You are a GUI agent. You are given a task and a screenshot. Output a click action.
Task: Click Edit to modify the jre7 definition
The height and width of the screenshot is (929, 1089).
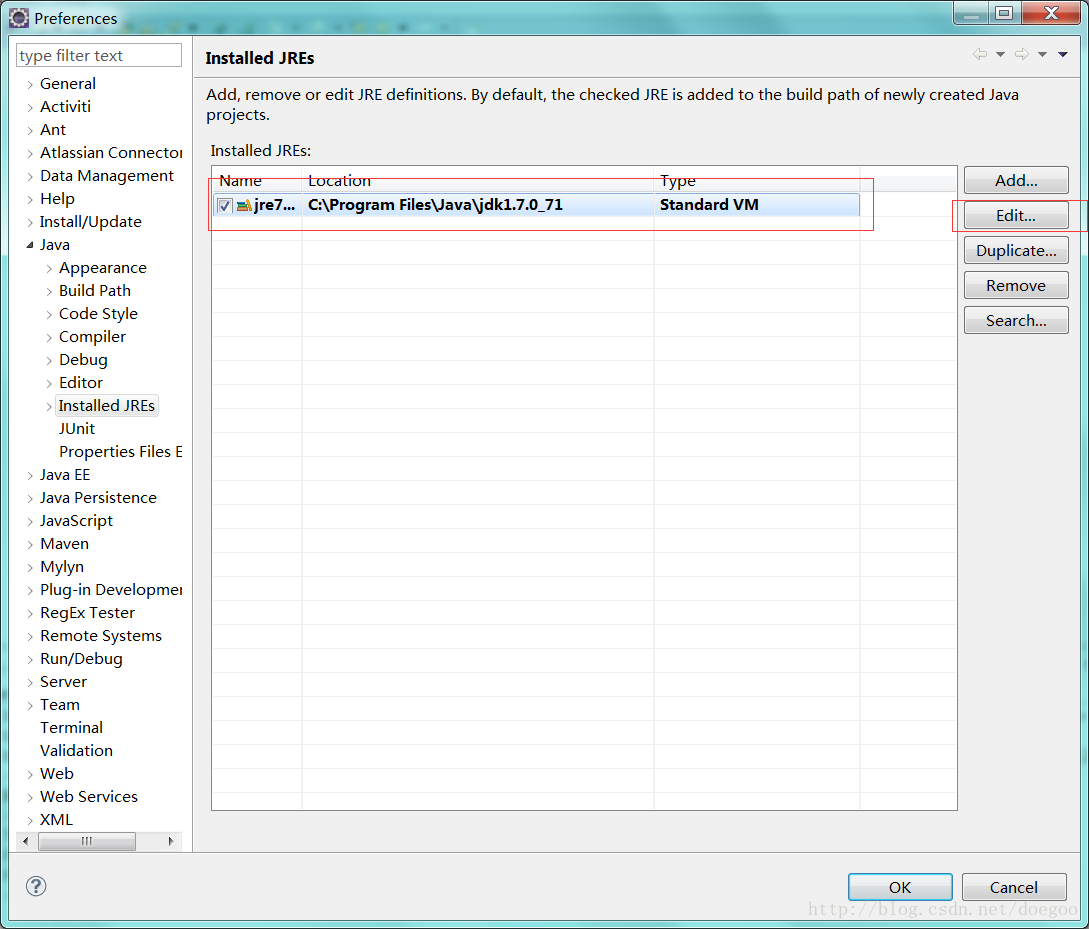point(1015,215)
